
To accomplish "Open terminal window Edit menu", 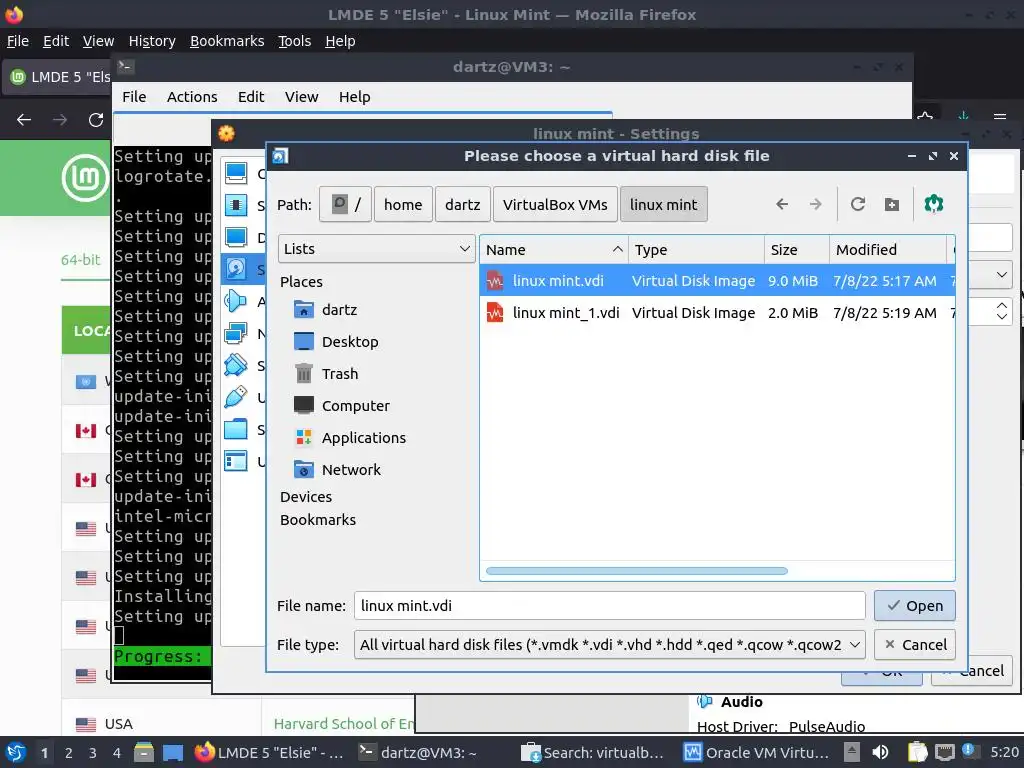I will (251, 97).
